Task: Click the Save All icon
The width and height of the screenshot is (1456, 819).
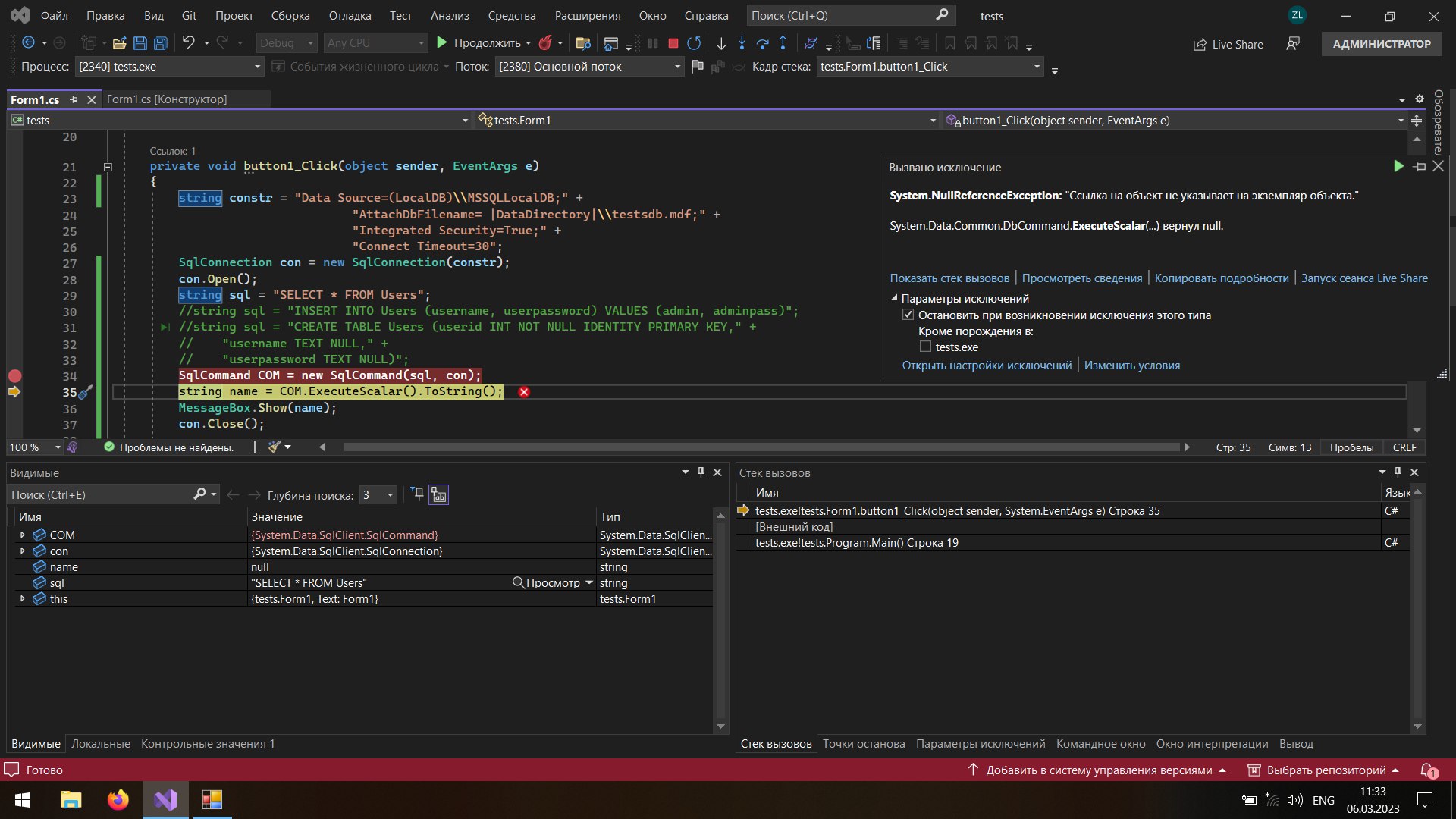Action: pos(161,43)
